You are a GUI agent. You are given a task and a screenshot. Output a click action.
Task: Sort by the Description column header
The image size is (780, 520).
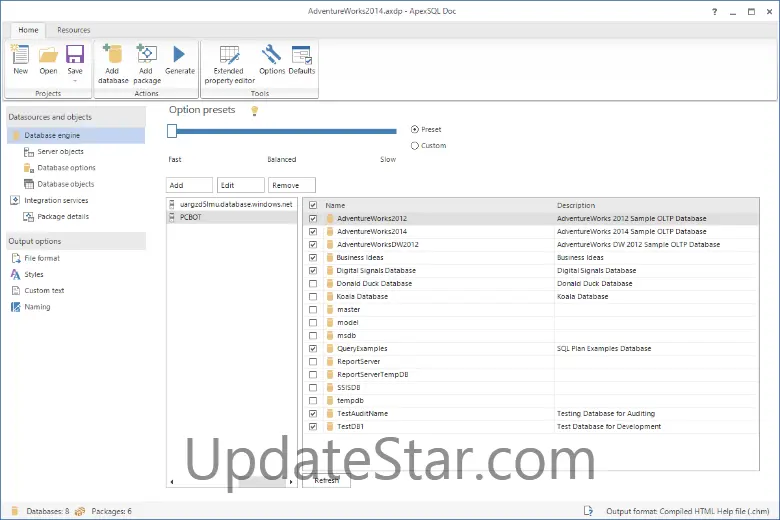coord(576,205)
